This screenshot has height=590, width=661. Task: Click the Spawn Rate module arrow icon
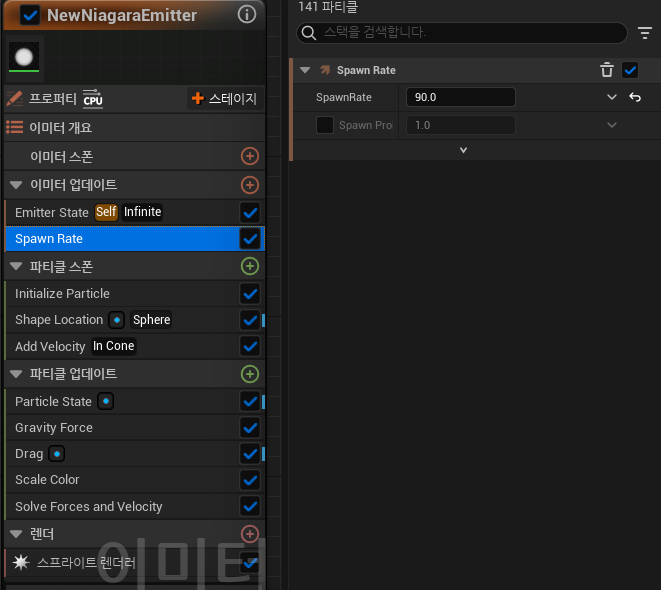[x=325, y=70]
